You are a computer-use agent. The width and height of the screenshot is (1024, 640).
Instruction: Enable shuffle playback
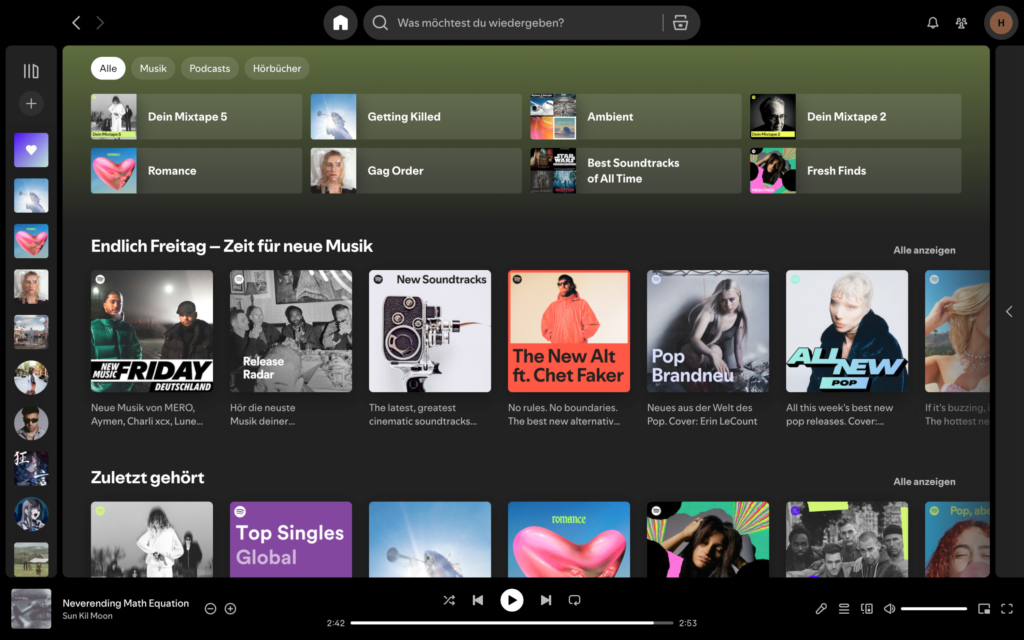click(x=448, y=600)
